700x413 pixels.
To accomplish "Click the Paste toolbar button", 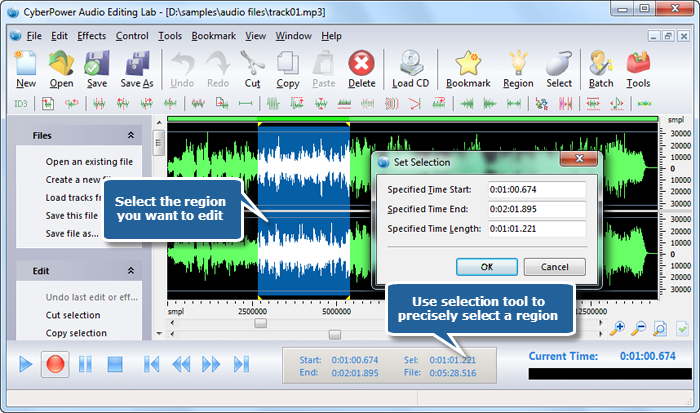I will [x=324, y=69].
